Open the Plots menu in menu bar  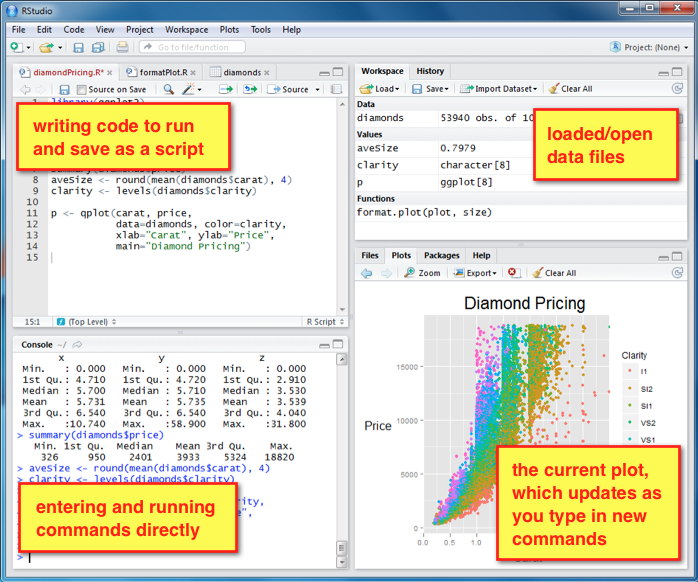[x=229, y=30]
